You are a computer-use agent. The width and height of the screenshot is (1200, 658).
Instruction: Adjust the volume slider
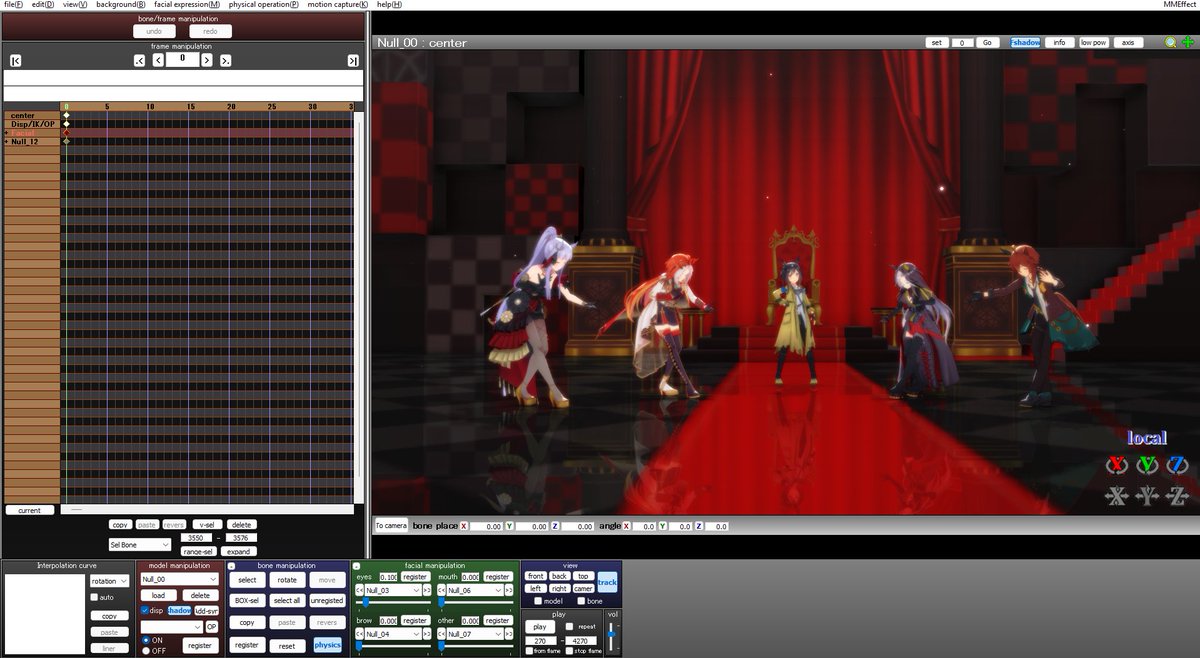(612, 635)
